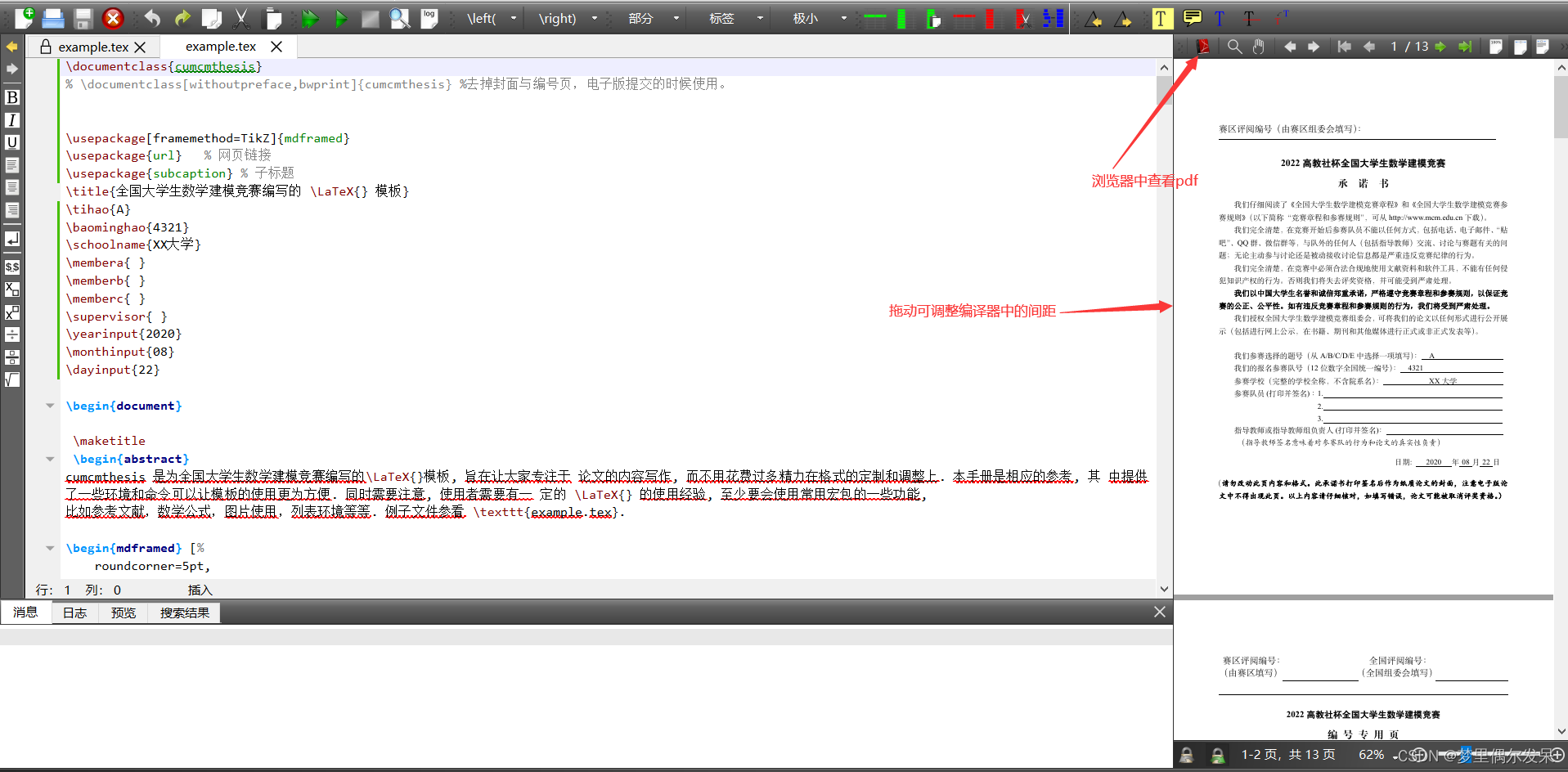The width and height of the screenshot is (1568, 772).
Task: Activate the magnifier tool in the PDF viewer
Action: coord(1234,47)
